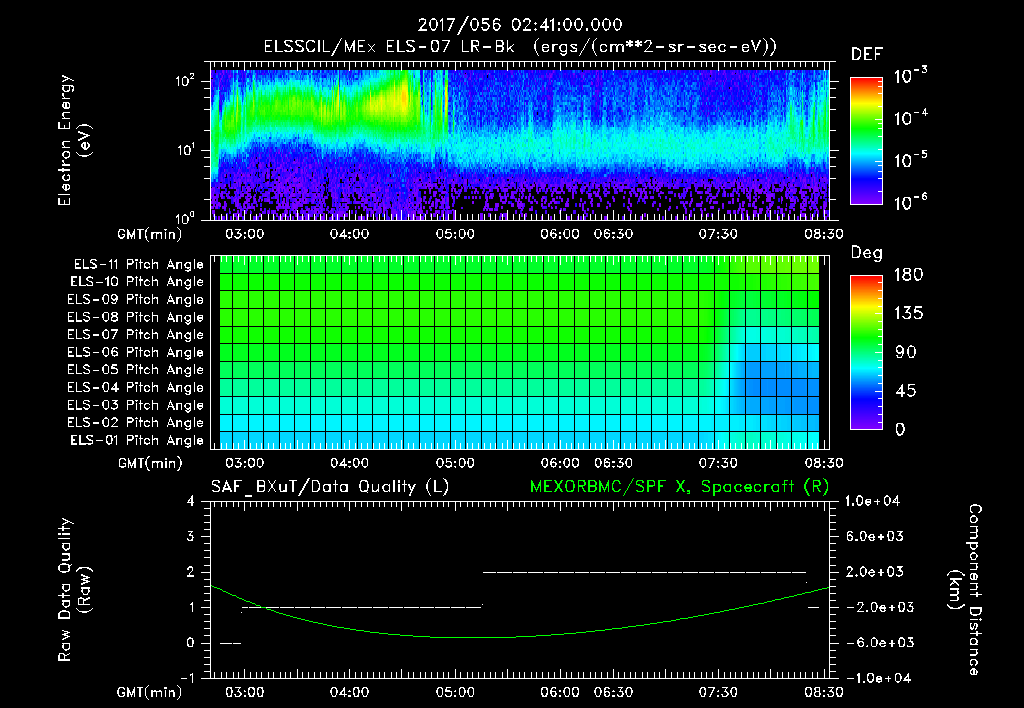The height and width of the screenshot is (708, 1024).
Task: Click the 3 tick on data quality axis
Action: (191, 536)
